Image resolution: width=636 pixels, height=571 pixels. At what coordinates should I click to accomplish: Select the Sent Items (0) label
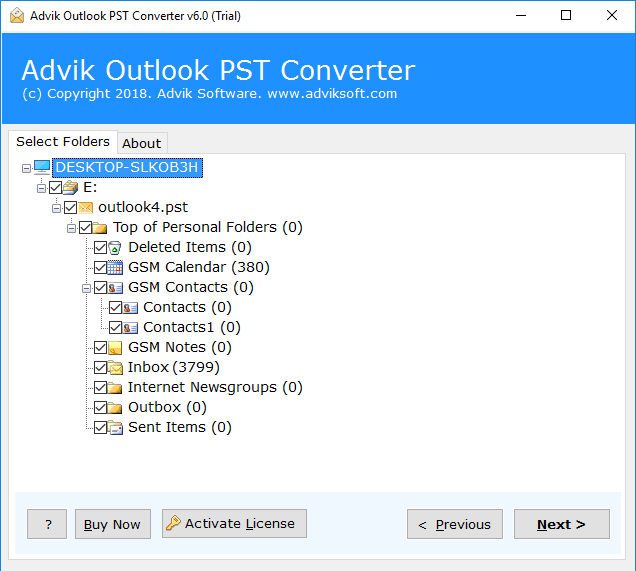pyautogui.click(x=180, y=427)
